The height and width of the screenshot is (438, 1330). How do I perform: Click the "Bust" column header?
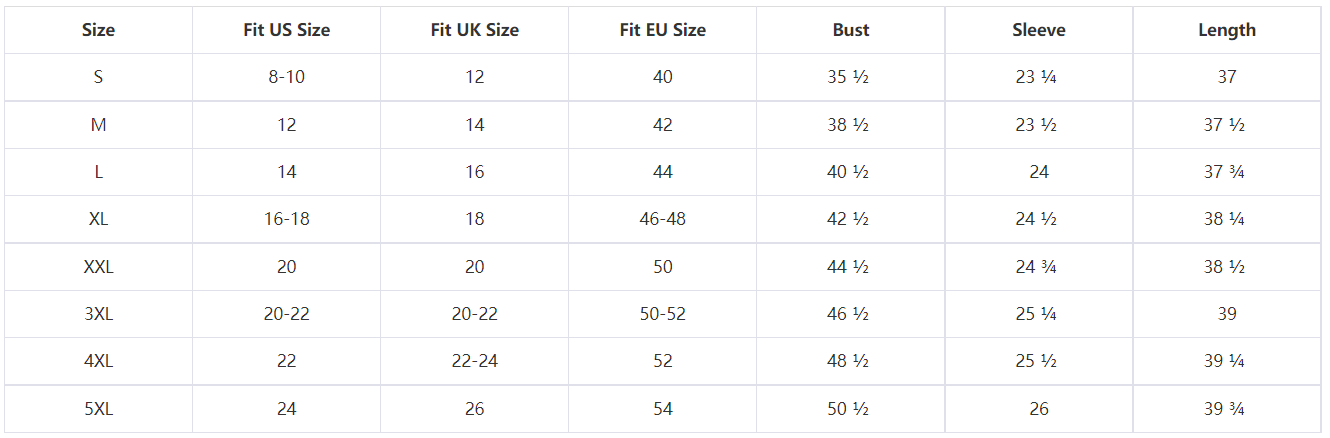click(850, 30)
